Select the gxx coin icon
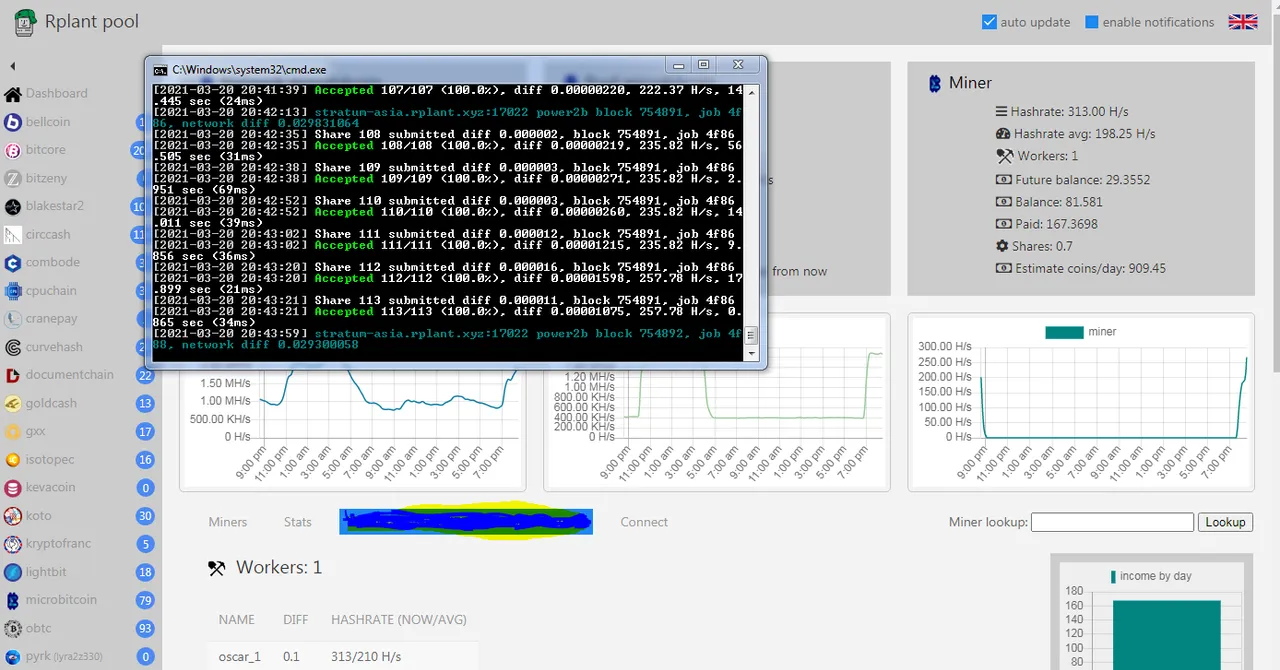The width and height of the screenshot is (1280, 670). click(13, 432)
